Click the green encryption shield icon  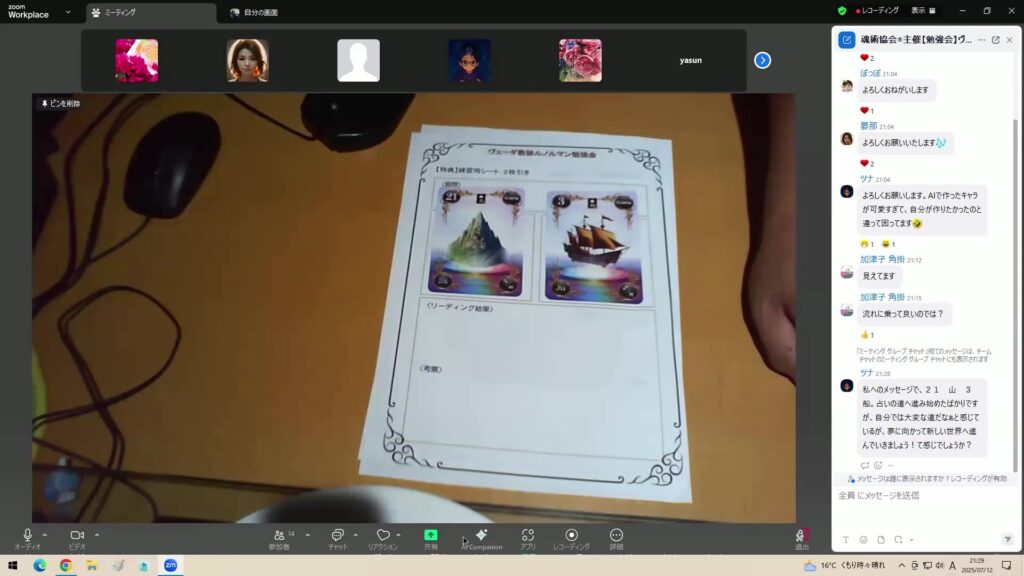tap(842, 11)
